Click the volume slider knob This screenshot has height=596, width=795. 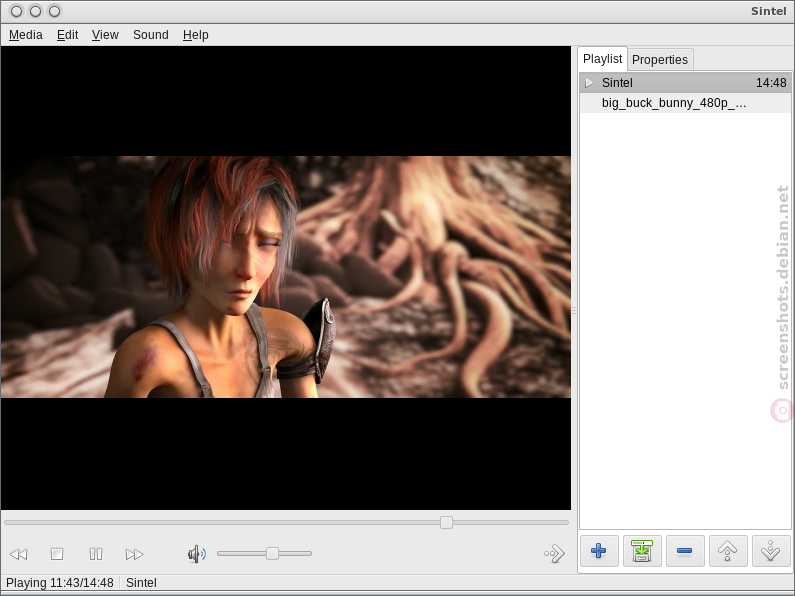point(272,553)
